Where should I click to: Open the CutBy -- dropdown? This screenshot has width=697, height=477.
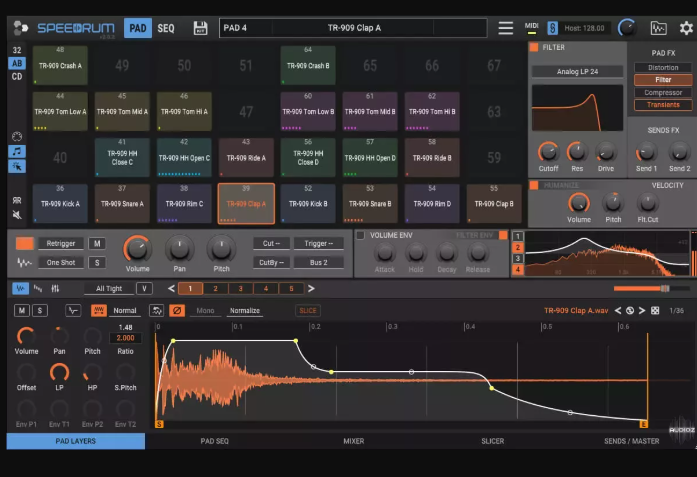click(271, 262)
